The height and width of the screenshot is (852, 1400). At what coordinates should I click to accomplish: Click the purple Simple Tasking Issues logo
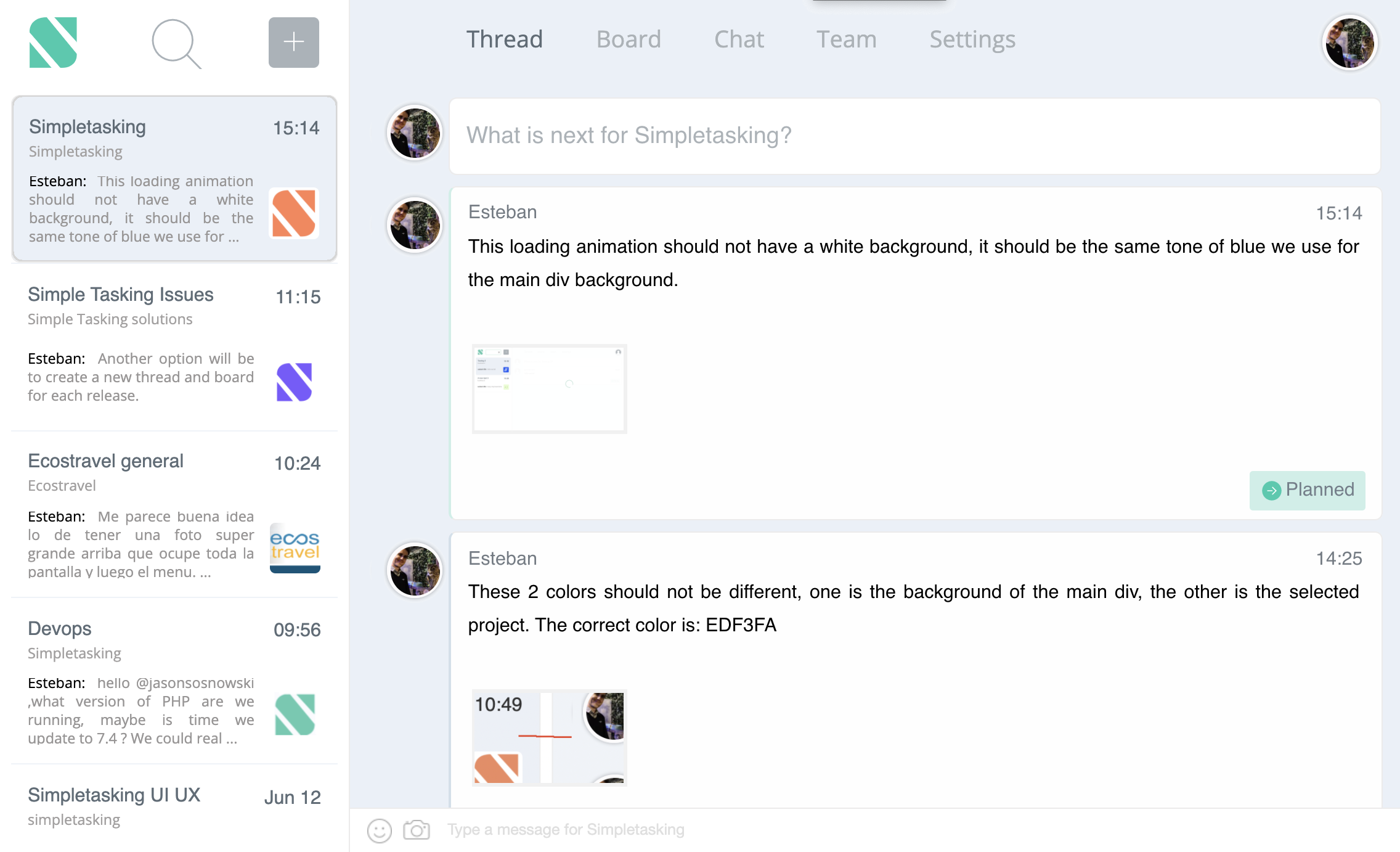click(295, 382)
